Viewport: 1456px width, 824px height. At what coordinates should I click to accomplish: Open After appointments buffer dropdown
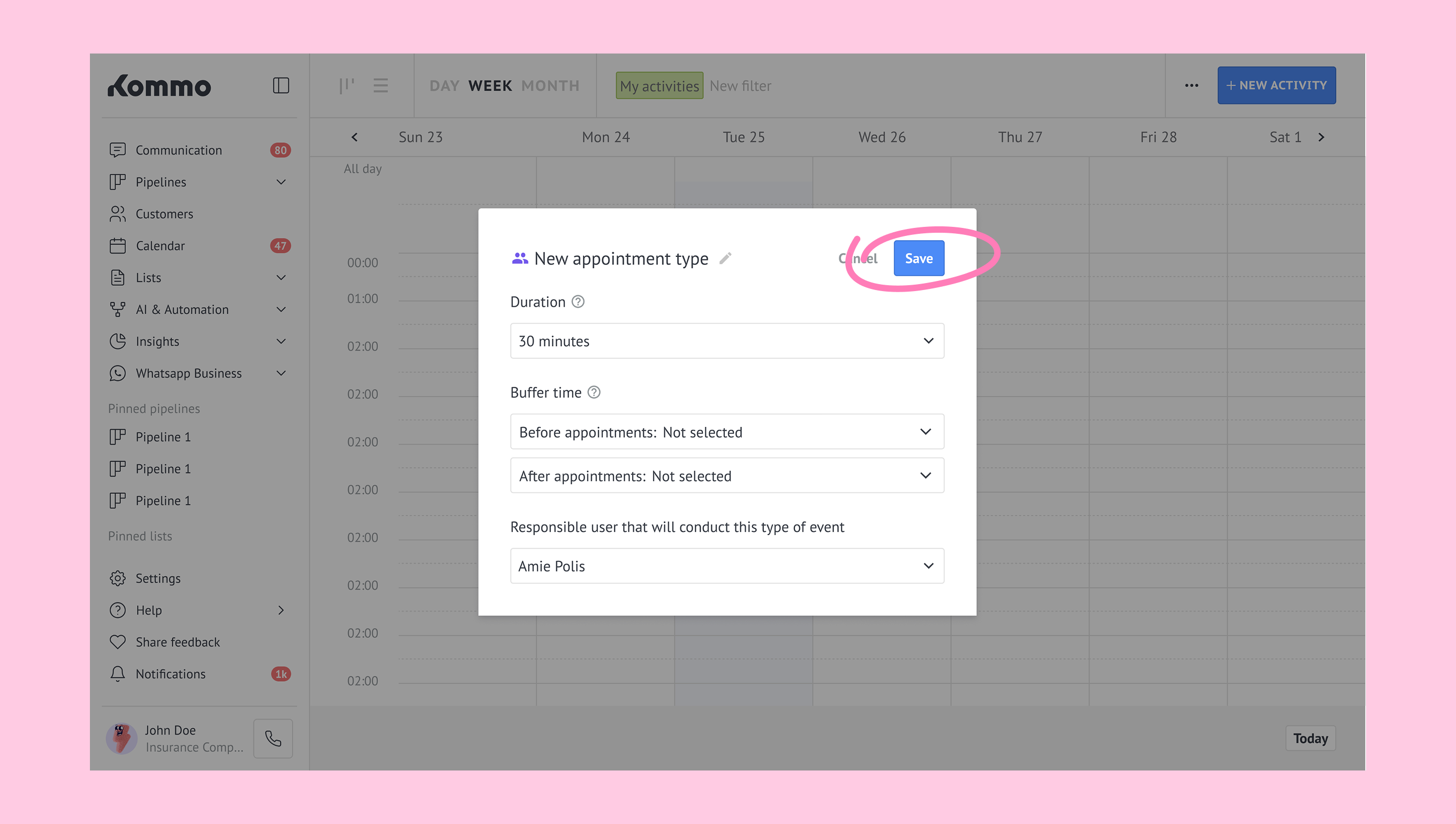pyautogui.click(x=727, y=475)
